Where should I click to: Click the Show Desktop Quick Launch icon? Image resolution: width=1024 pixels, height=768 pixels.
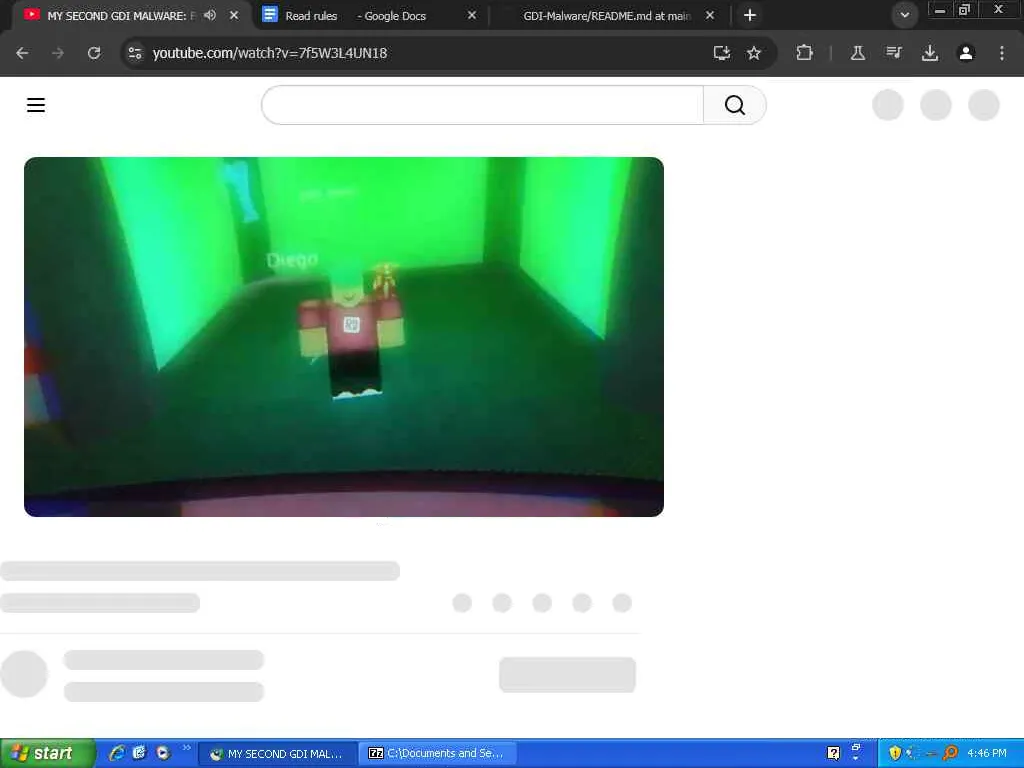pos(139,753)
